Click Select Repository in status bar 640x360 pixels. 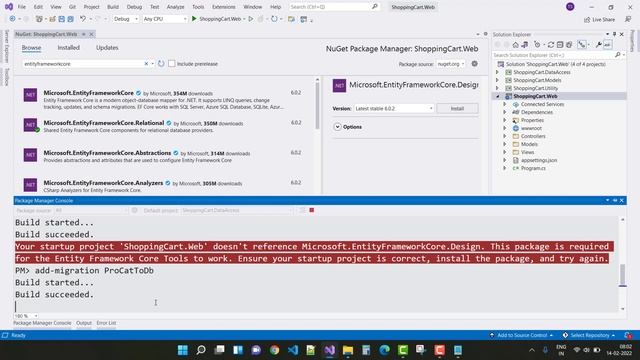(x=589, y=335)
